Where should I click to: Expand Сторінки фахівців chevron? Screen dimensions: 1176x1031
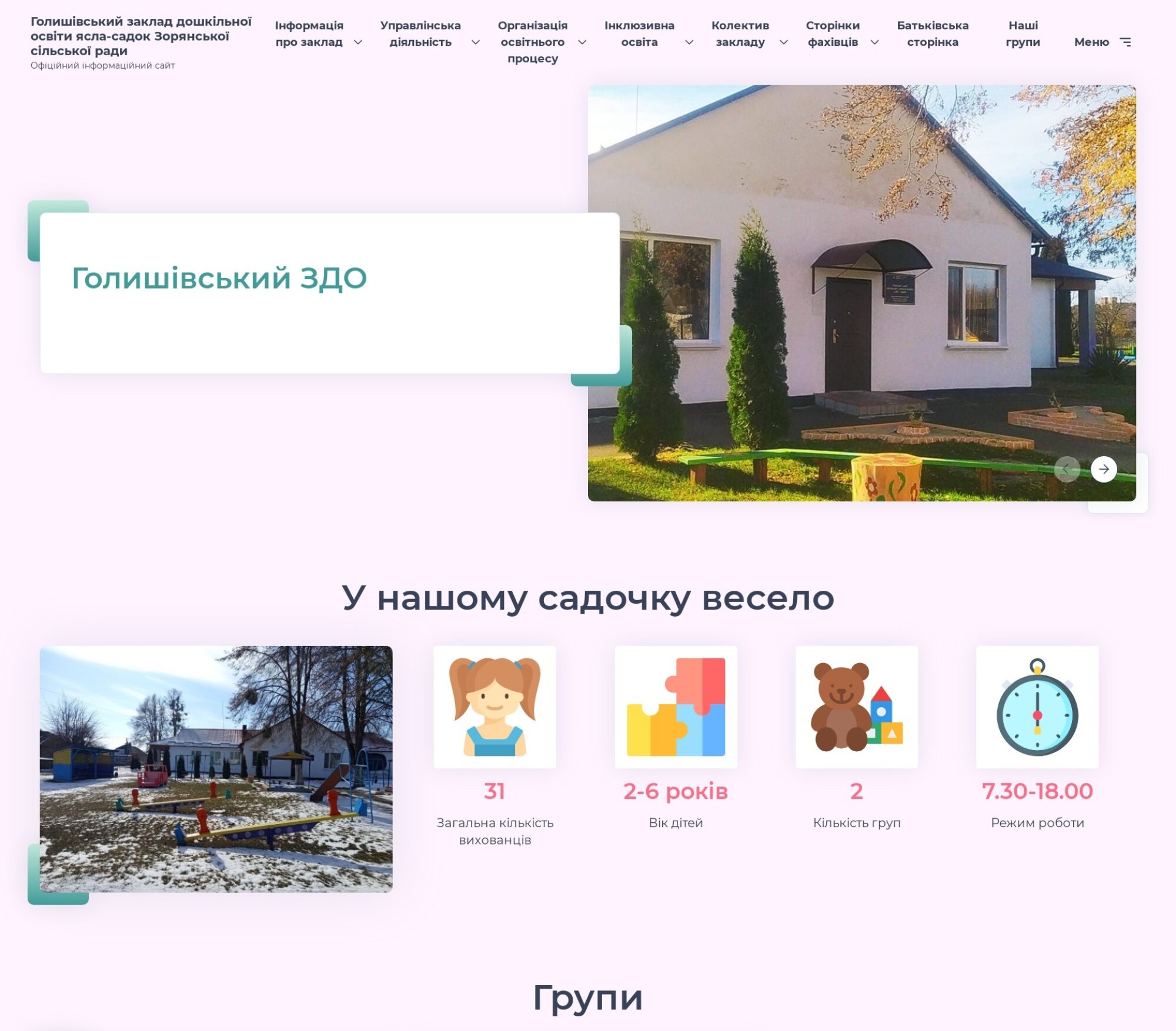point(874,42)
